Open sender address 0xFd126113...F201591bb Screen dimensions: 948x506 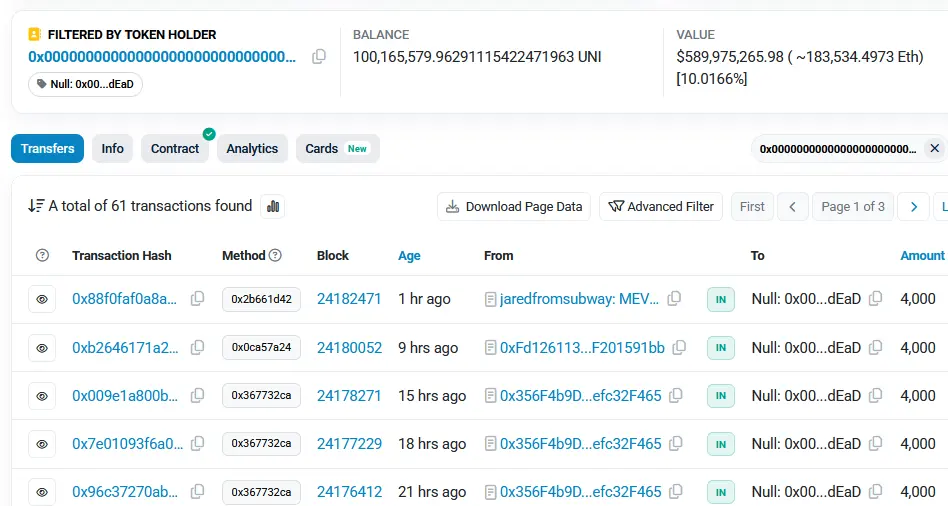pos(582,348)
